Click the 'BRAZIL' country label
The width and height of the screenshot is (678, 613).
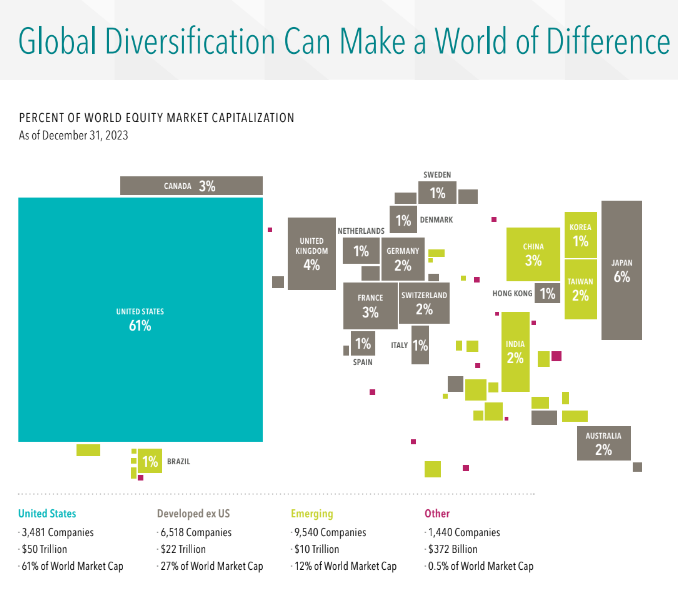coord(179,461)
